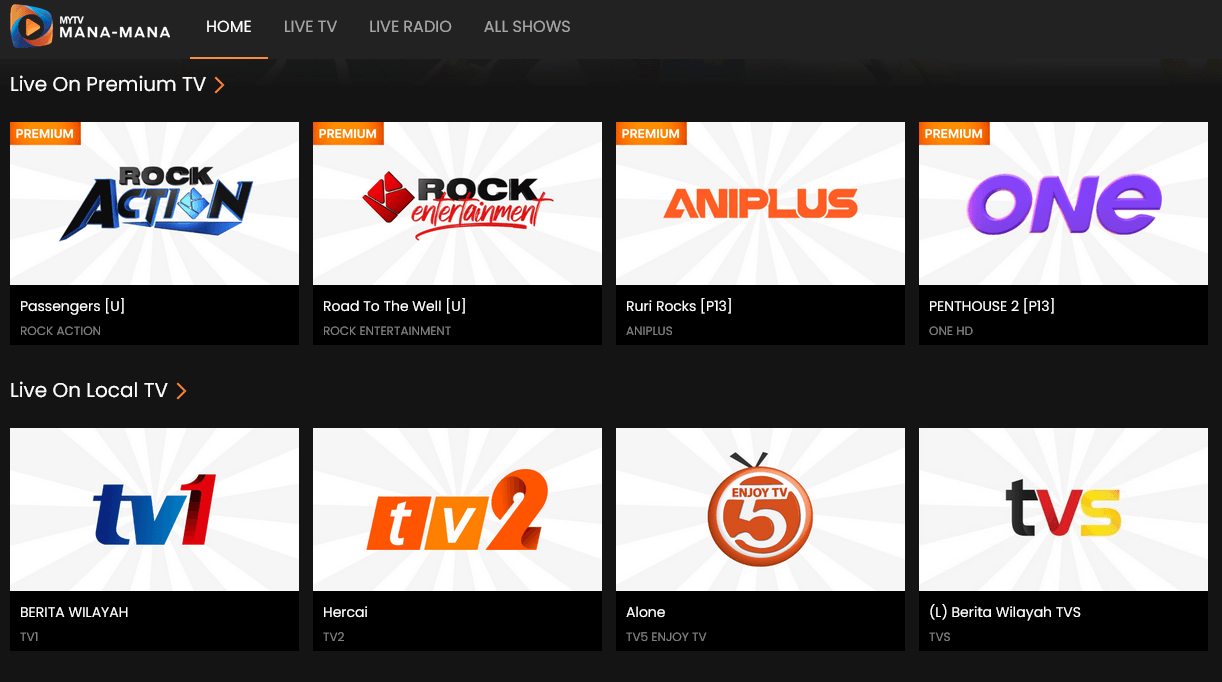Screen dimensions: 1222x682
Task: Open the show title Road To The Well [U]
Action: click(395, 306)
